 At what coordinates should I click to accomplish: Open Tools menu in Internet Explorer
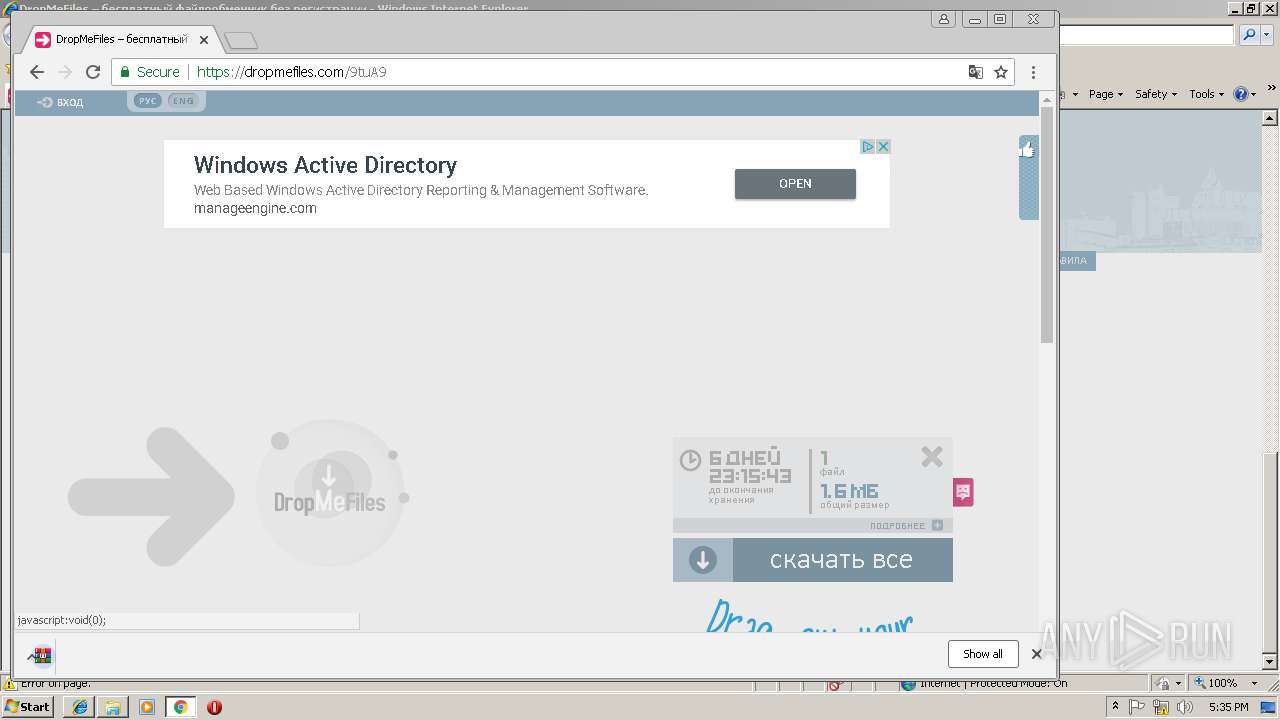click(1205, 94)
